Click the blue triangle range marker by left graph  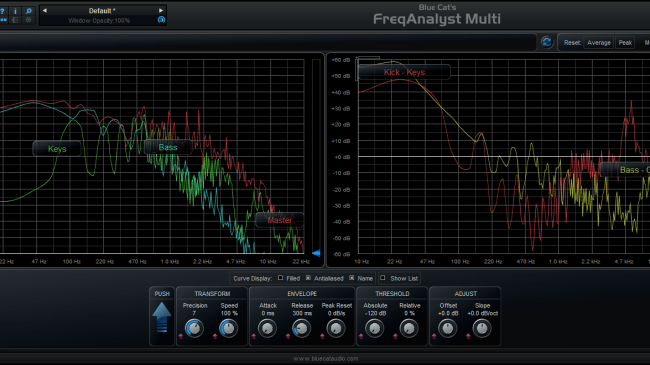[x=316, y=253]
